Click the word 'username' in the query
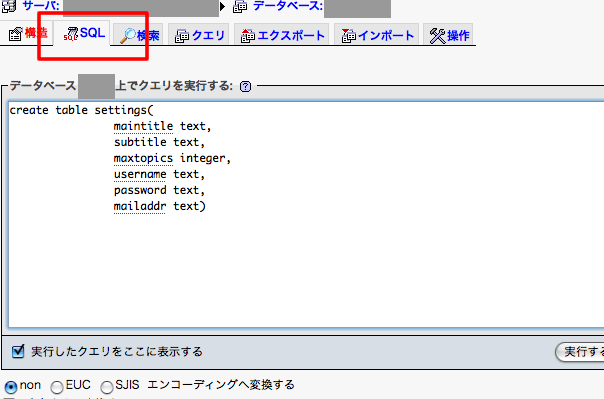Viewport: 604px width, 399px height. pos(140,174)
